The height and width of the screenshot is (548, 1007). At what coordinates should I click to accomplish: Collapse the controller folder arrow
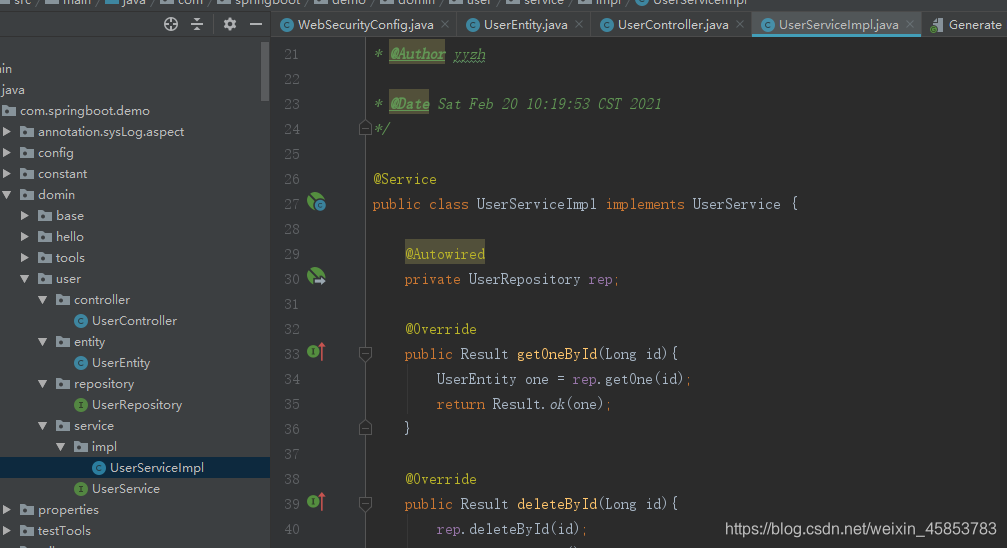point(43,300)
